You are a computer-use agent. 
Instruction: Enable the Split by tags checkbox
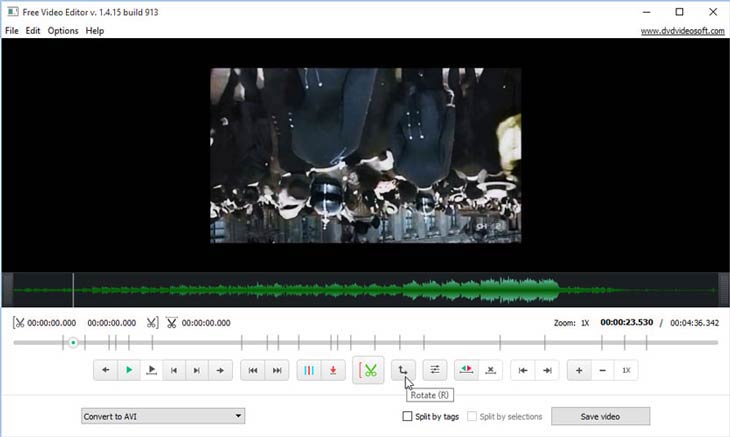click(x=407, y=416)
